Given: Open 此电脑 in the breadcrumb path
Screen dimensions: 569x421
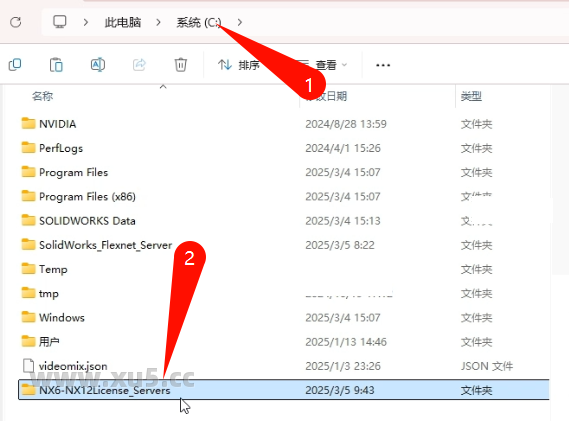Looking at the screenshot, I should (123, 23).
